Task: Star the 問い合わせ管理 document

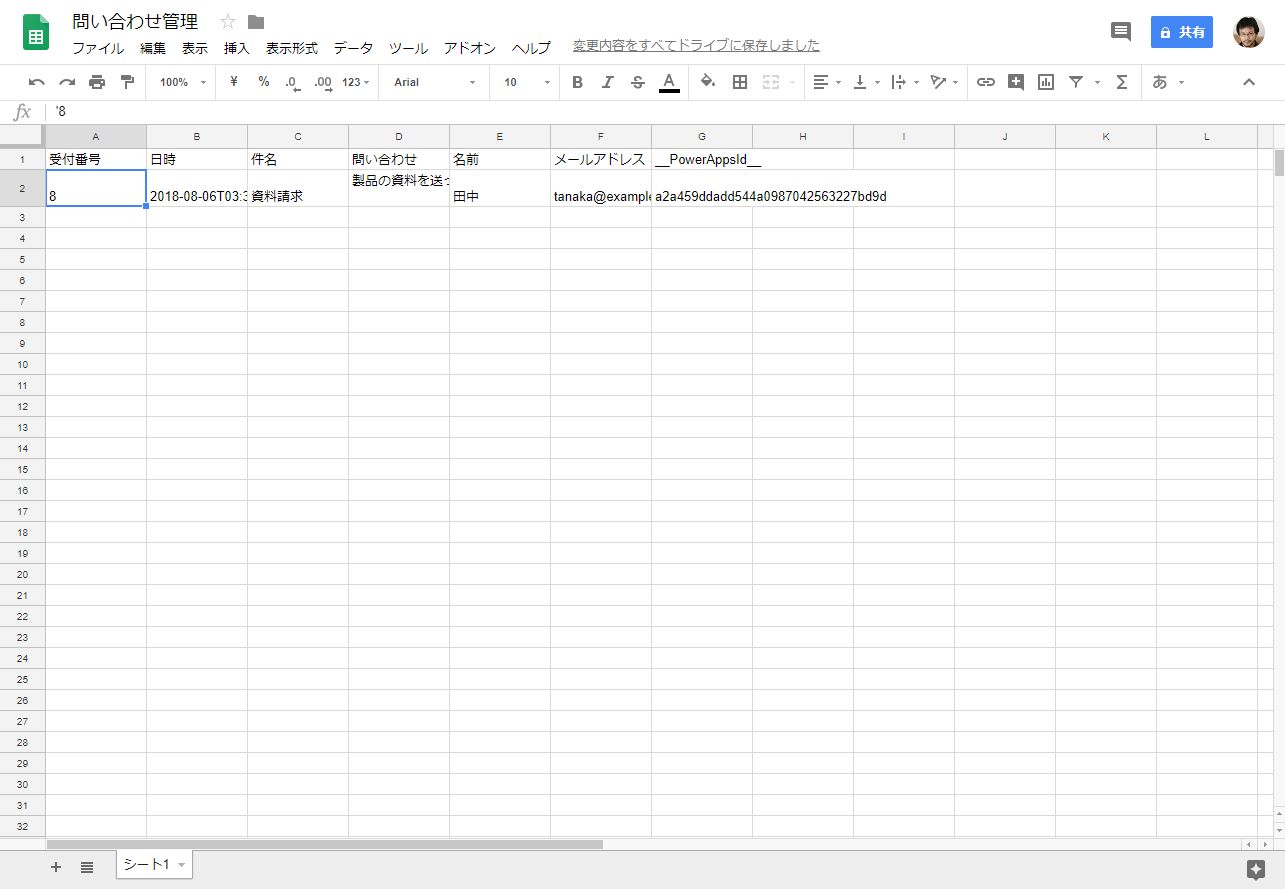Action: point(228,22)
